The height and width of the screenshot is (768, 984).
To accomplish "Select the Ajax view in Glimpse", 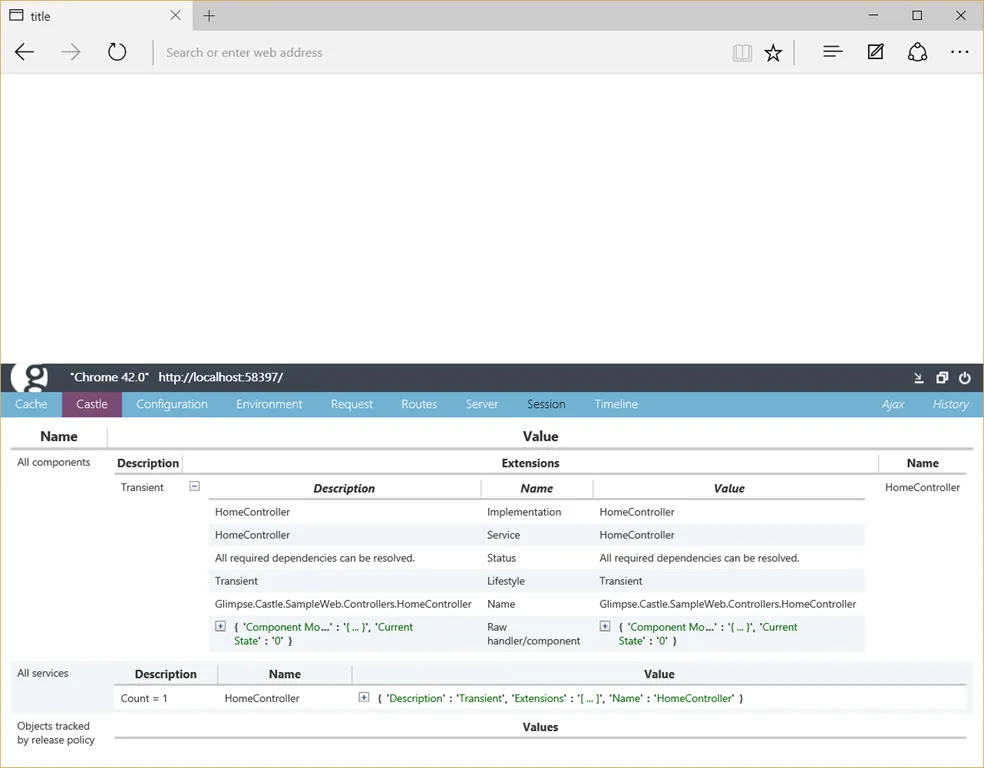I will [893, 404].
